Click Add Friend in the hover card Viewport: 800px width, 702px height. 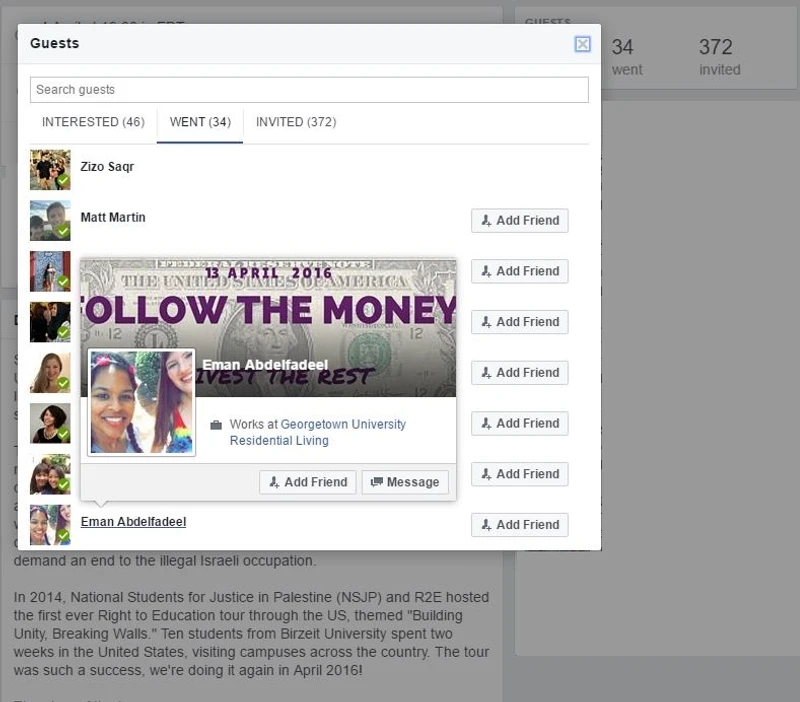pos(307,482)
